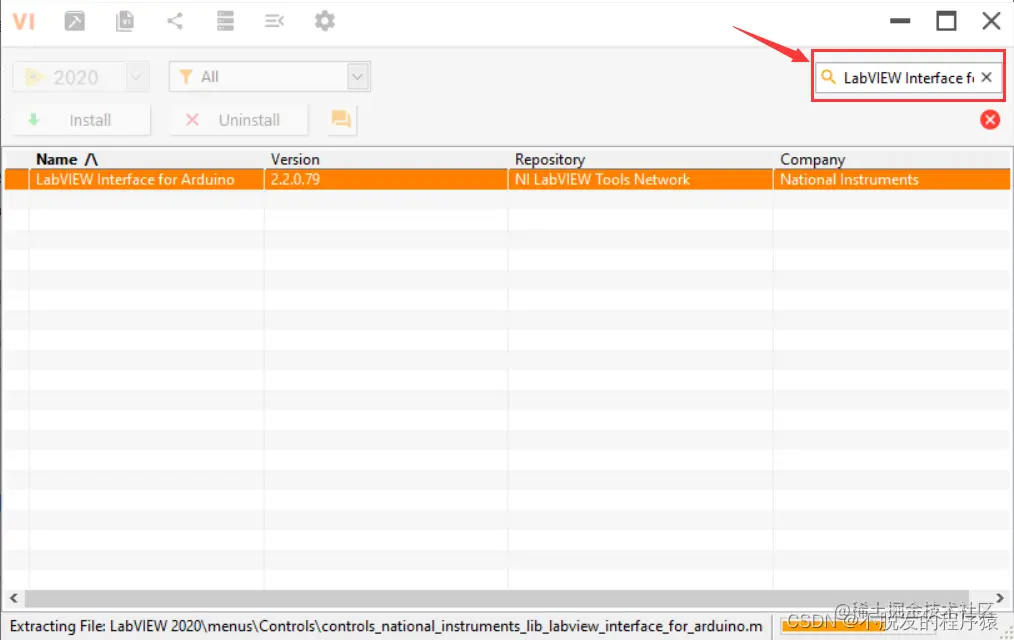Screen dimensions: 1014x640
Task: Sort by the Name column header
Action: pyautogui.click(x=146, y=159)
